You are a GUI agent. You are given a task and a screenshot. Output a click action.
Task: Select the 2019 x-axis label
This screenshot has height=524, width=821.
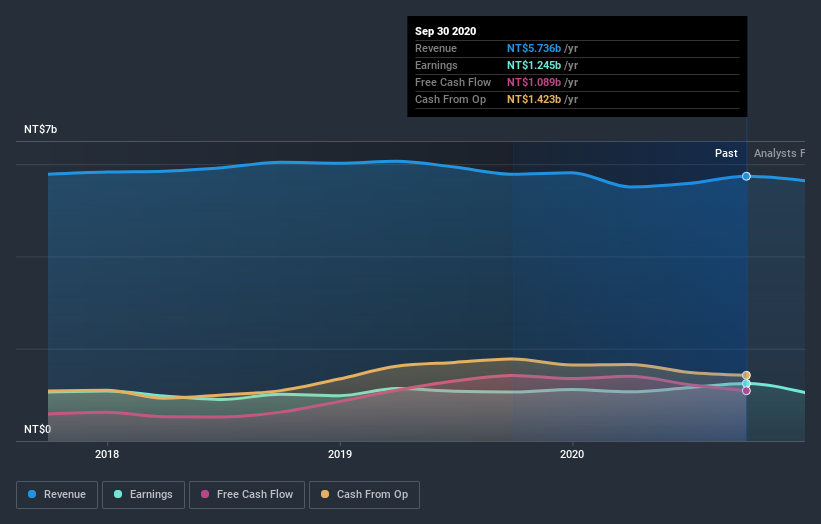340,454
